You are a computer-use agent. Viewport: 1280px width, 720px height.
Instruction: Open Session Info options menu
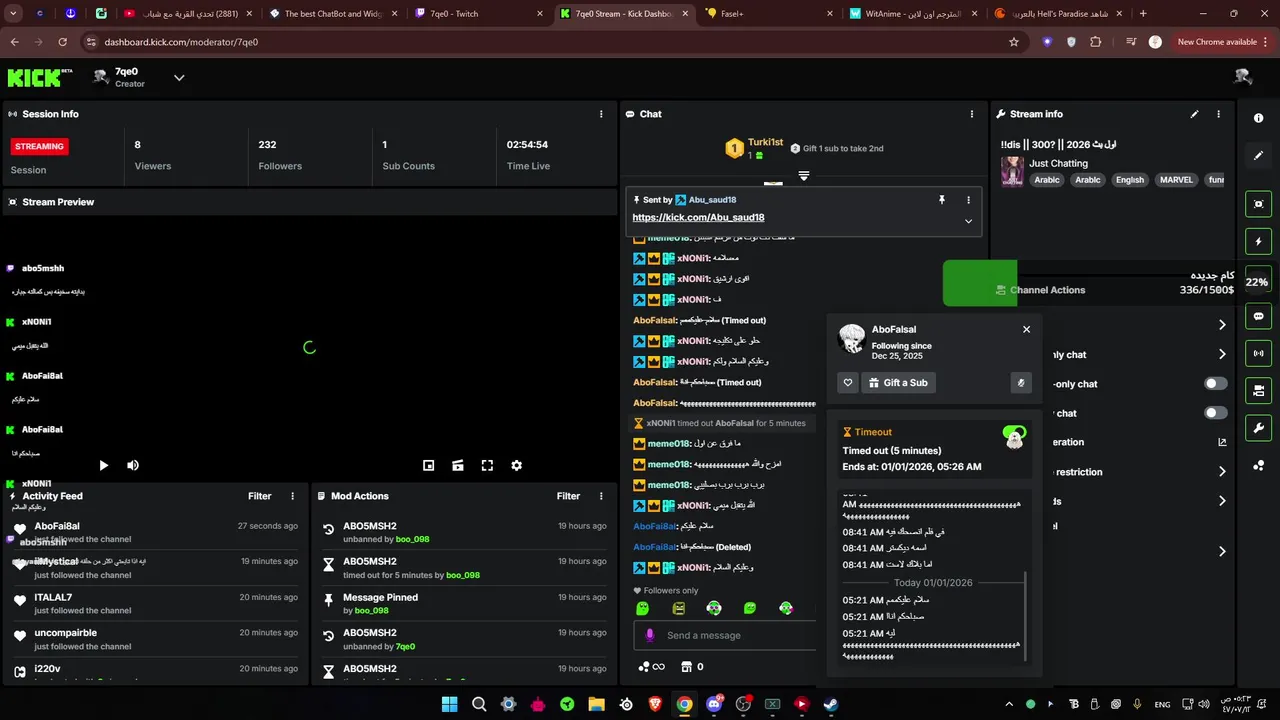pyautogui.click(x=601, y=114)
